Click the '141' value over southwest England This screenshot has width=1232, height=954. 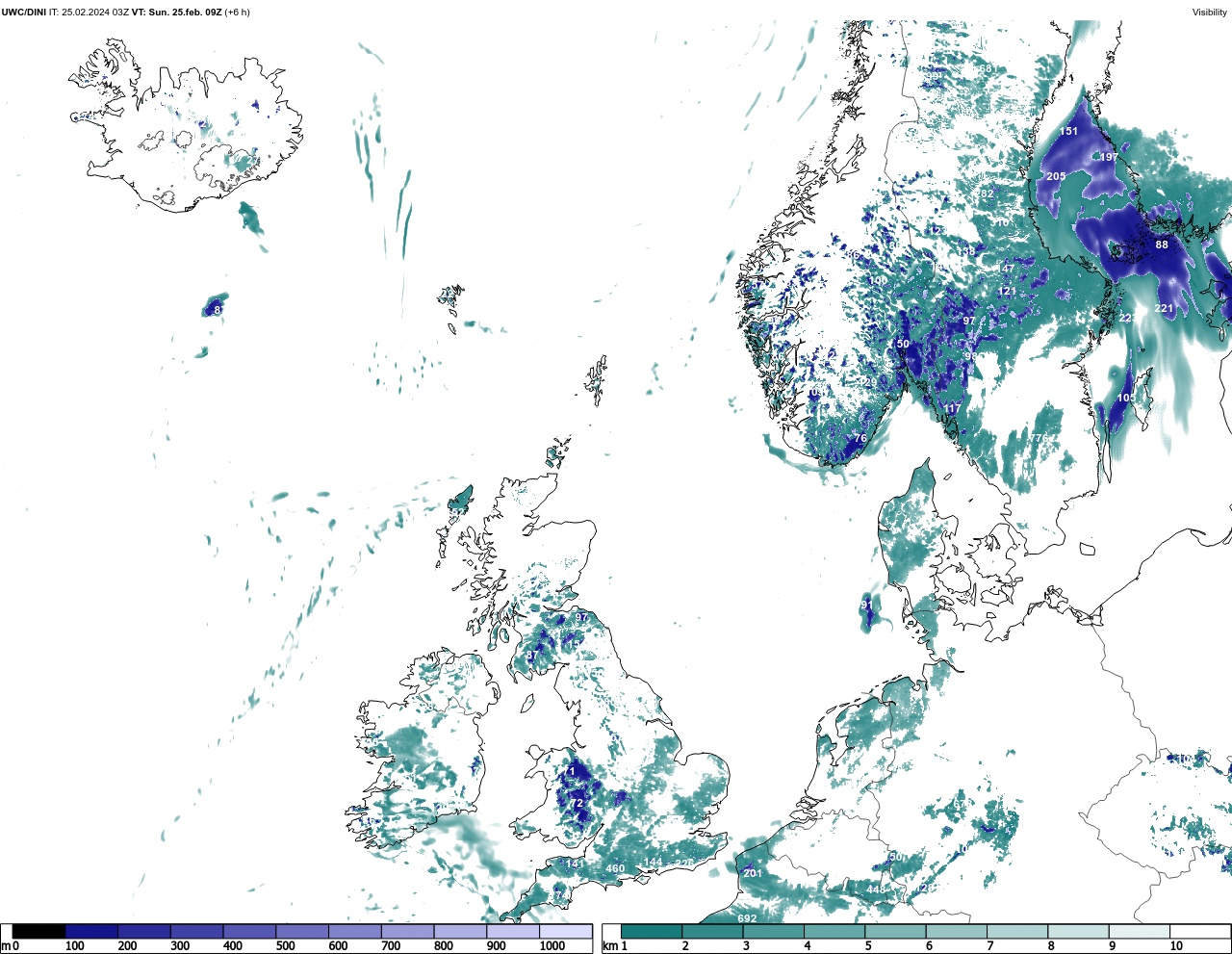575,864
